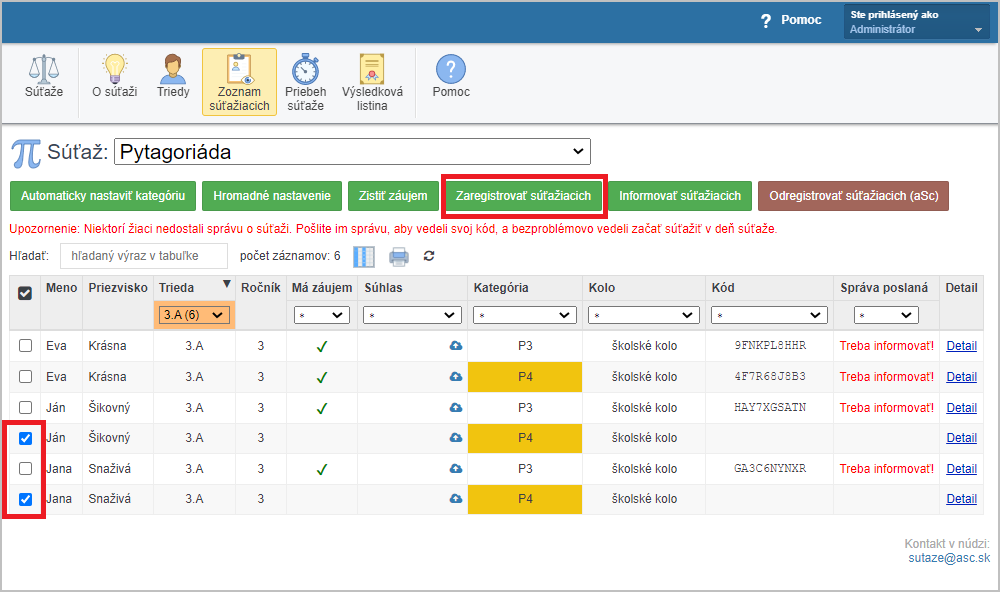This screenshot has height=592, width=1000.
Task: Click the code HAY7XGSATN
Action: [770, 408]
